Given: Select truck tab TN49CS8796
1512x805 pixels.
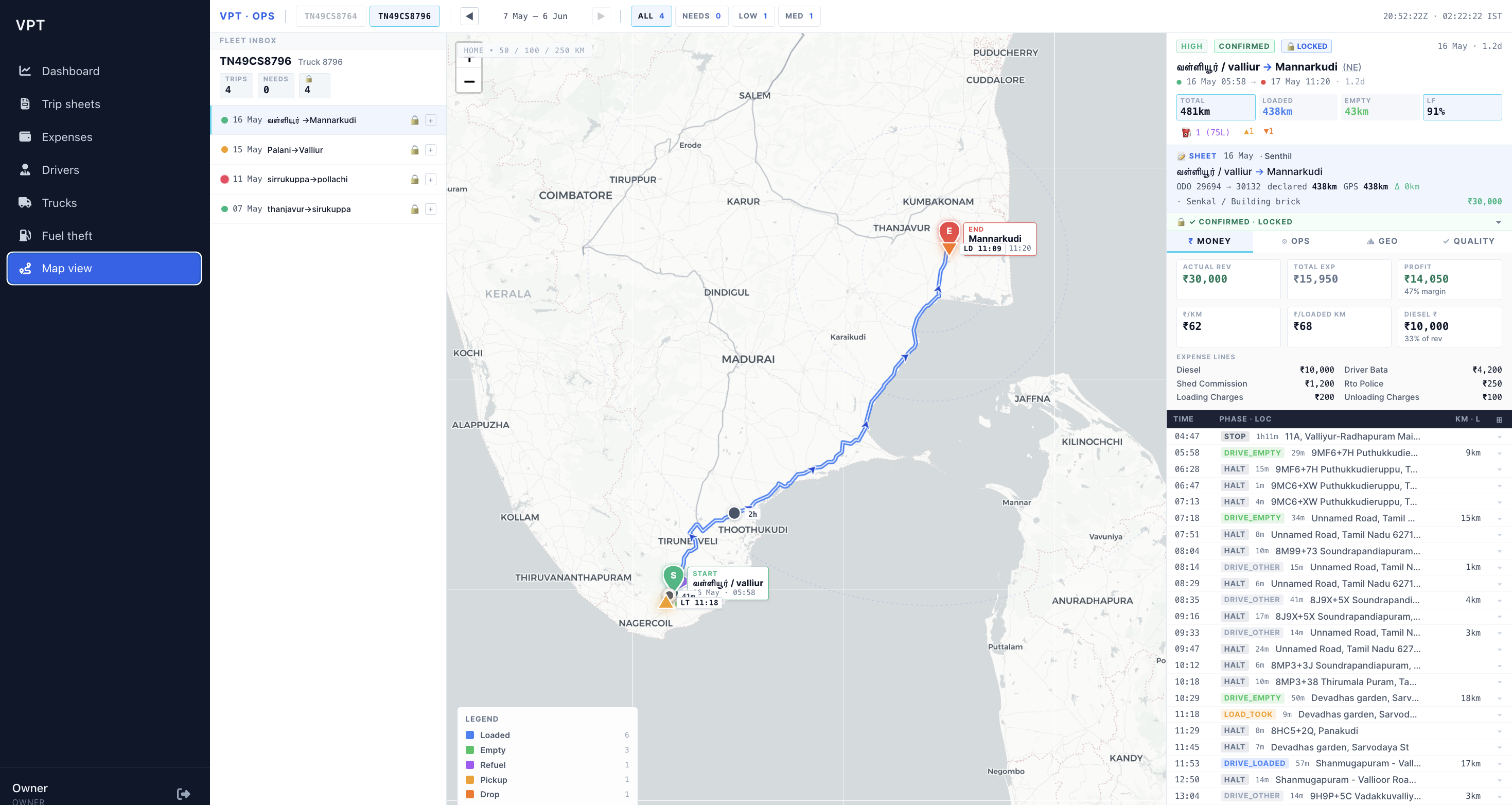Looking at the screenshot, I should click(x=405, y=16).
